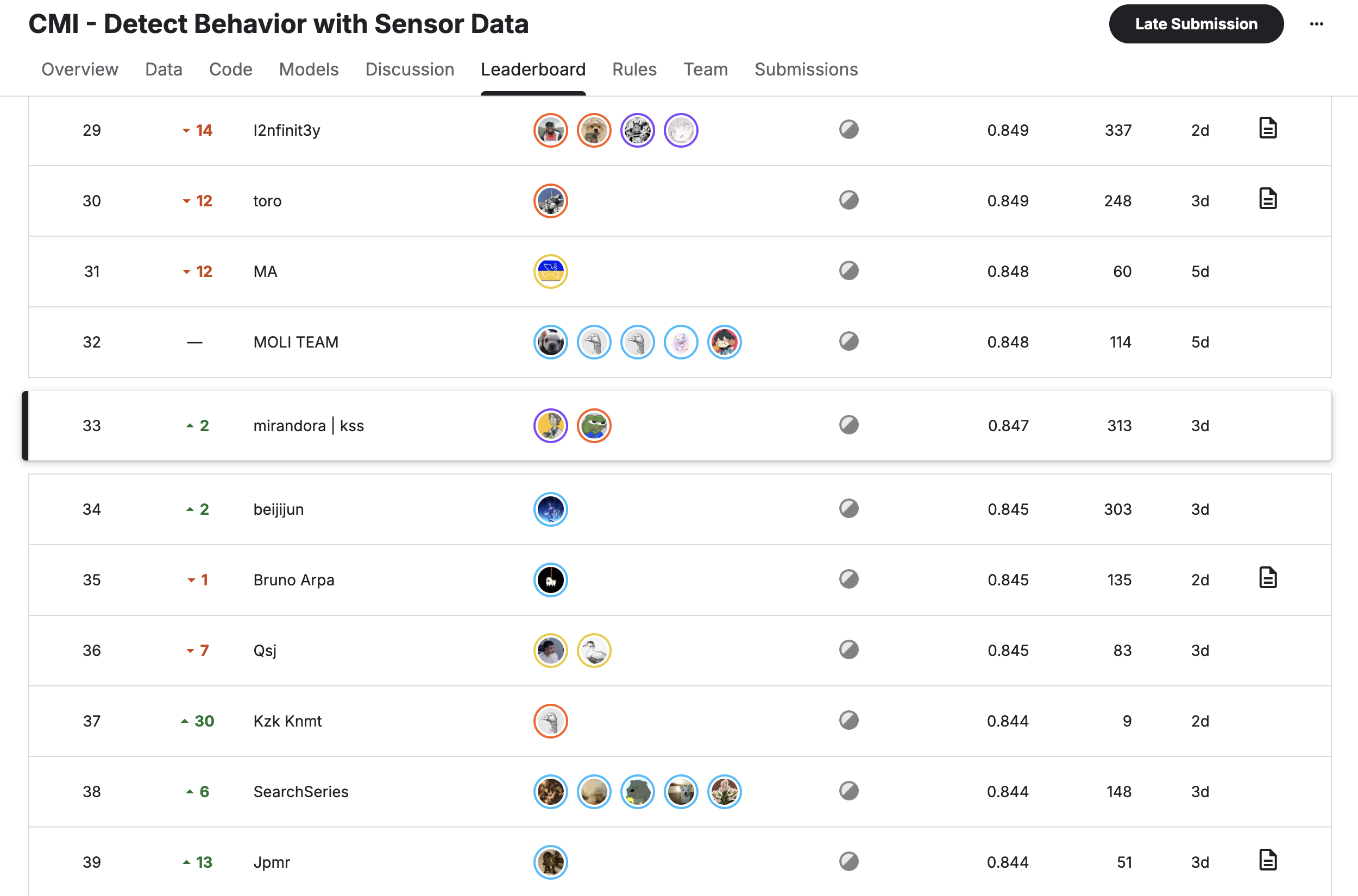This screenshot has width=1358, height=896.
Task: Open toro's solution write-up icon
Action: [1268, 199]
